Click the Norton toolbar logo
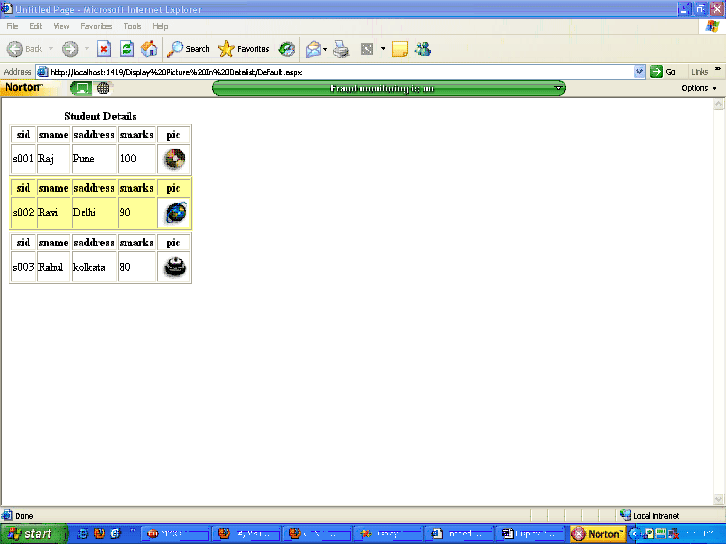 point(24,87)
